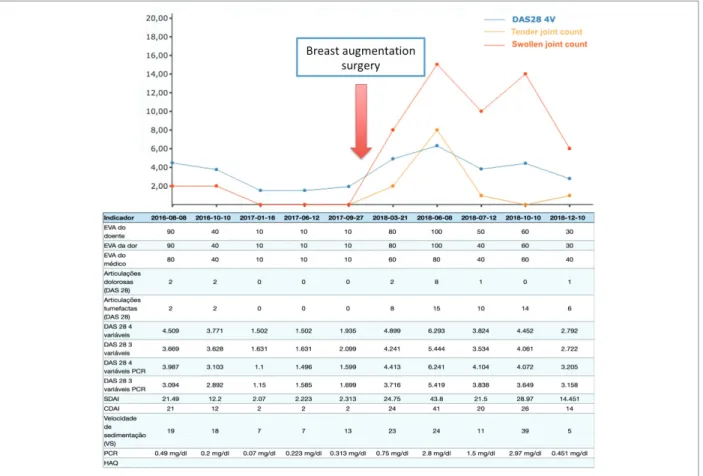Click the 10,00 y-axis label

(x=157, y=112)
